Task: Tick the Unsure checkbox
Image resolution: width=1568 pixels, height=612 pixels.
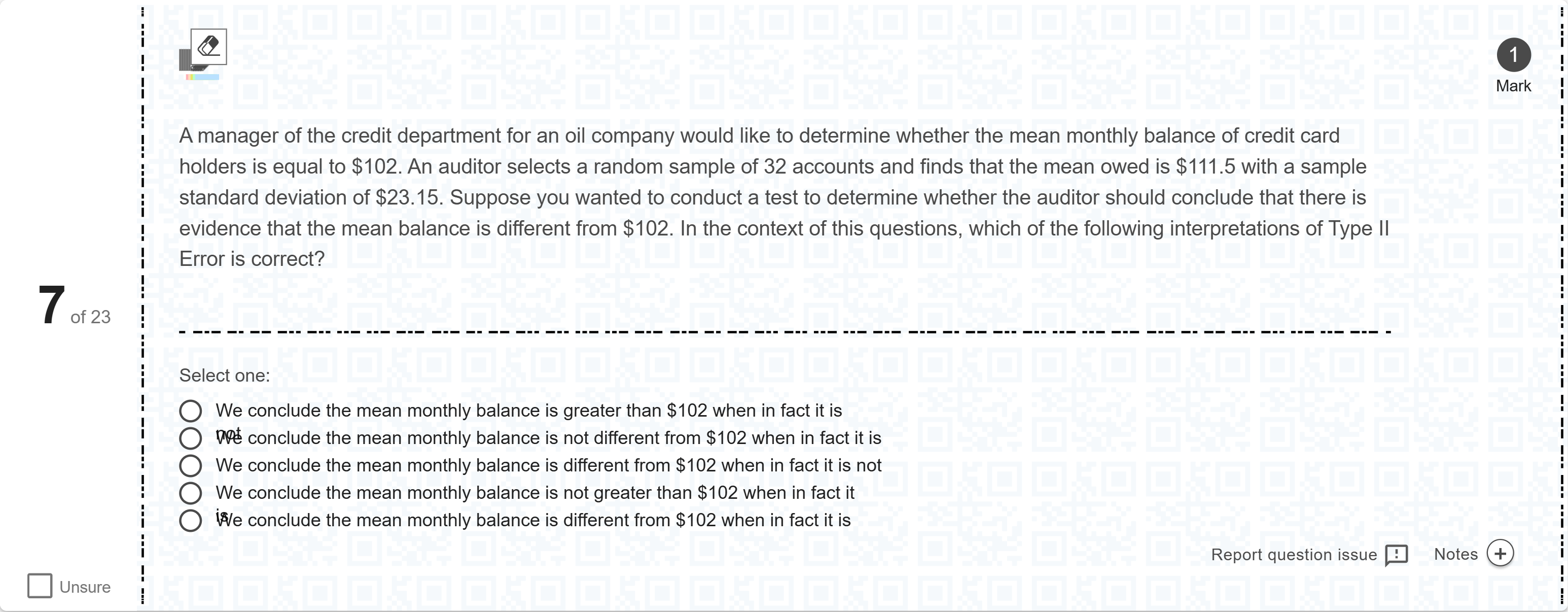Action: point(40,586)
